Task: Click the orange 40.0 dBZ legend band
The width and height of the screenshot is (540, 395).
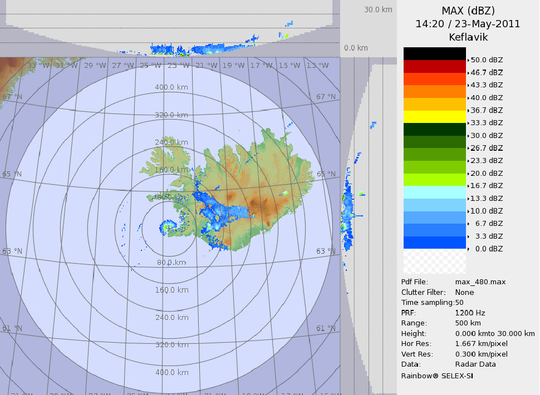Action: coord(435,92)
